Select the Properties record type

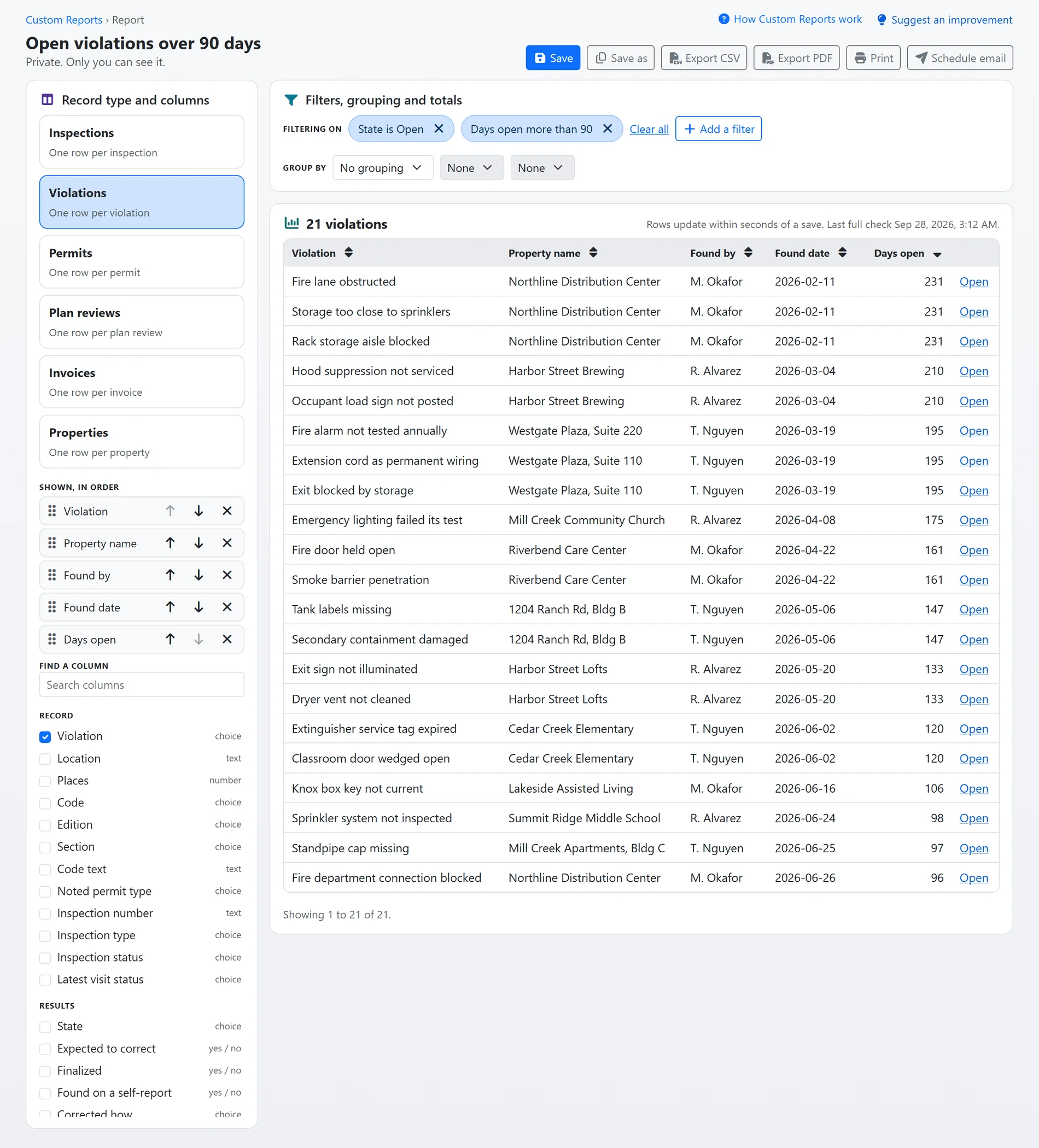click(142, 441)
